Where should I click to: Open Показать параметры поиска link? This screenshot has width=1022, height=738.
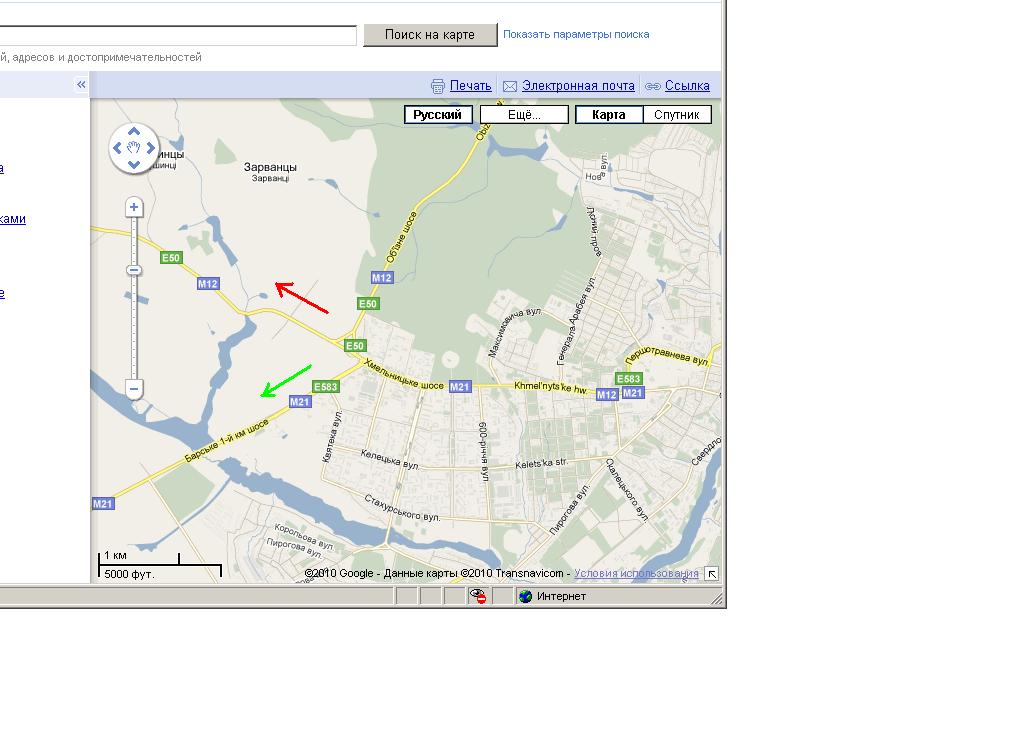(x=576, y=34)
